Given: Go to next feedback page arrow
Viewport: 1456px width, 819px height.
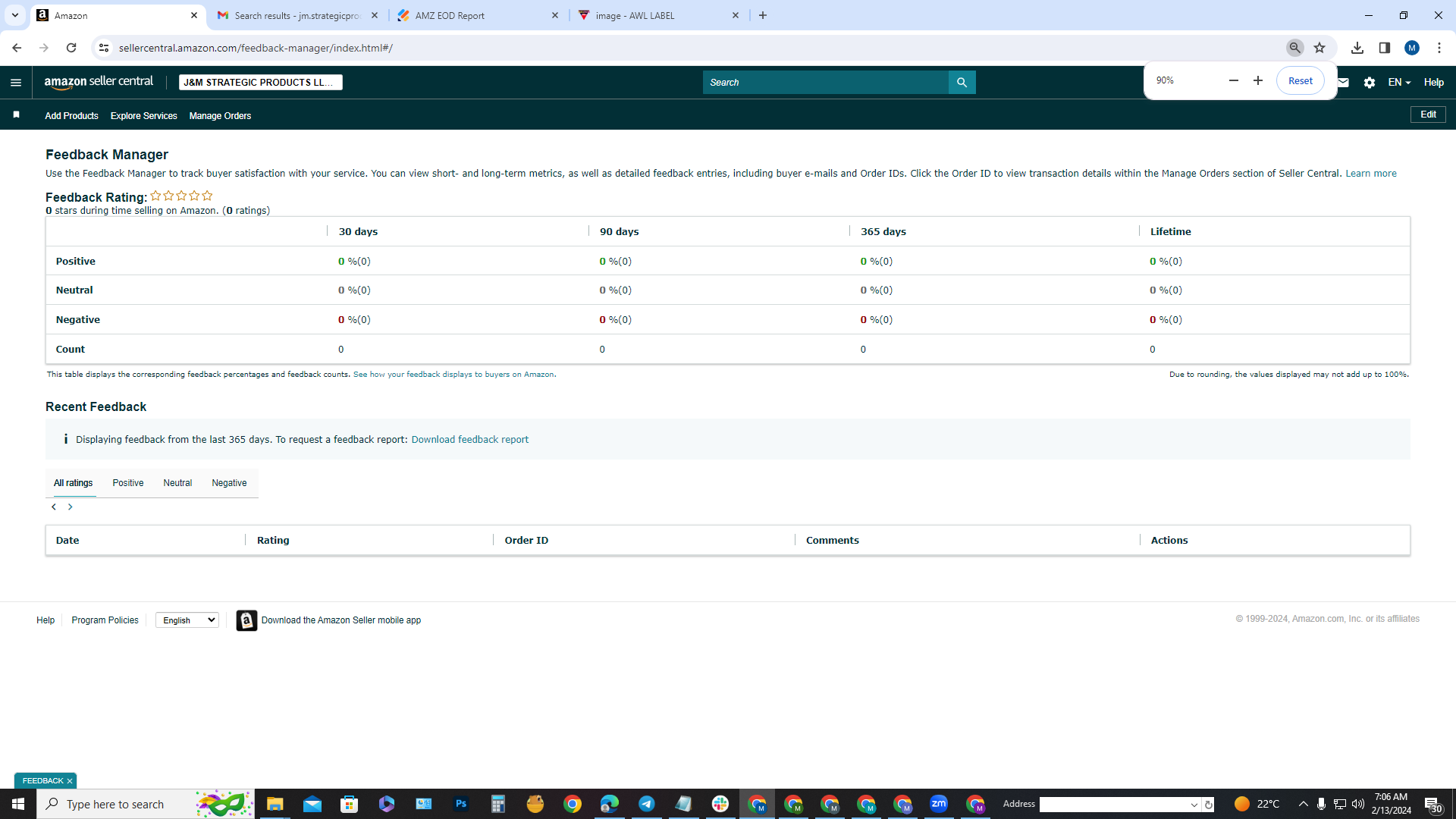Looking at the screenshot, I should pos(71,507).
